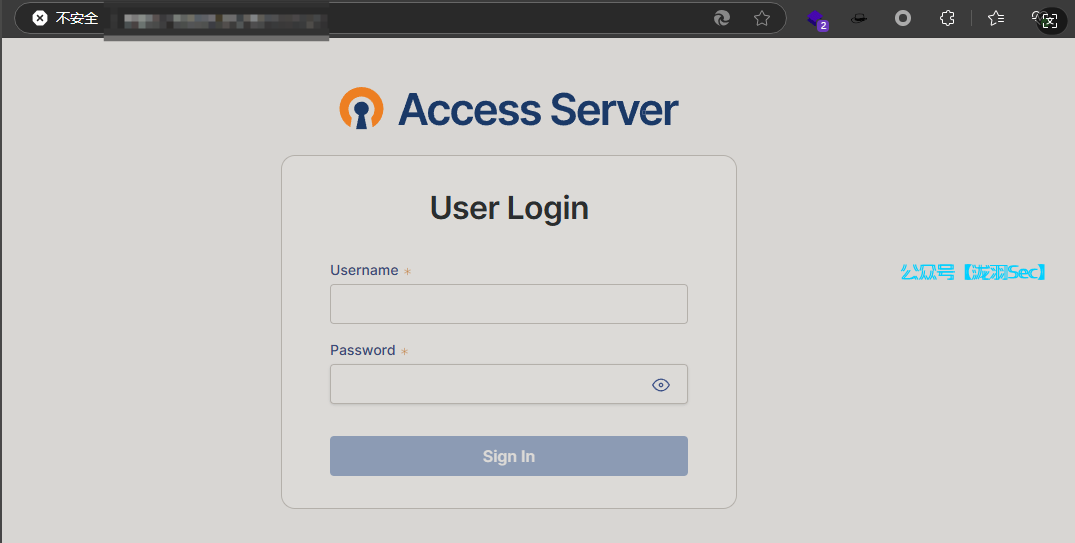Open the purple extension with badge 2

[817, 18]
